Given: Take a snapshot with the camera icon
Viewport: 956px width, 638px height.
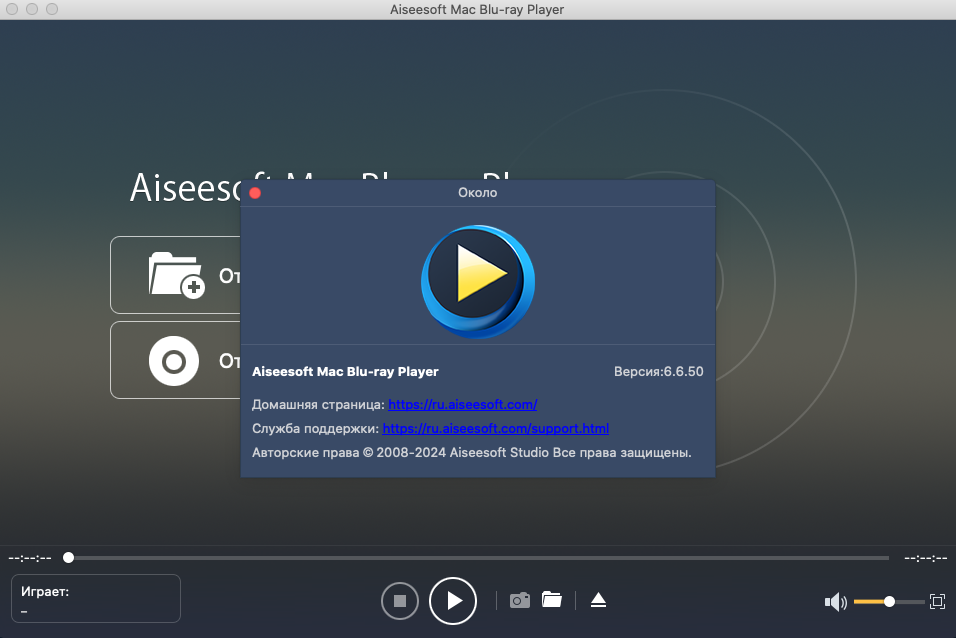Looking at the screenshot, I should 519,600.
